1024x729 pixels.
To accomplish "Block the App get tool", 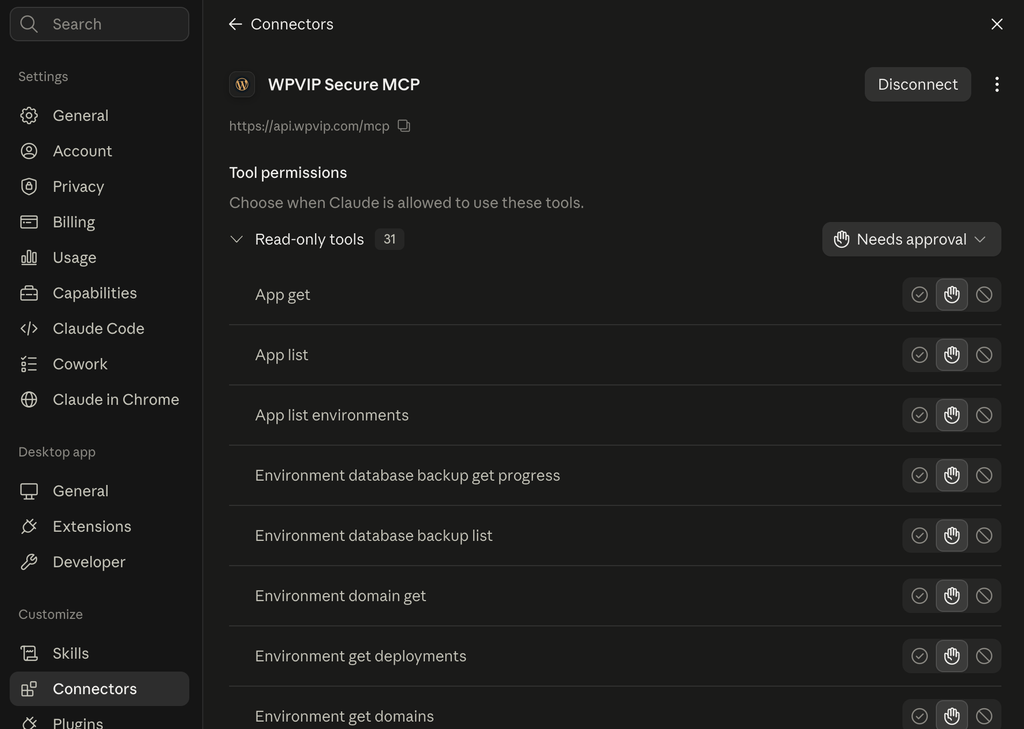I will click(984, 295).
